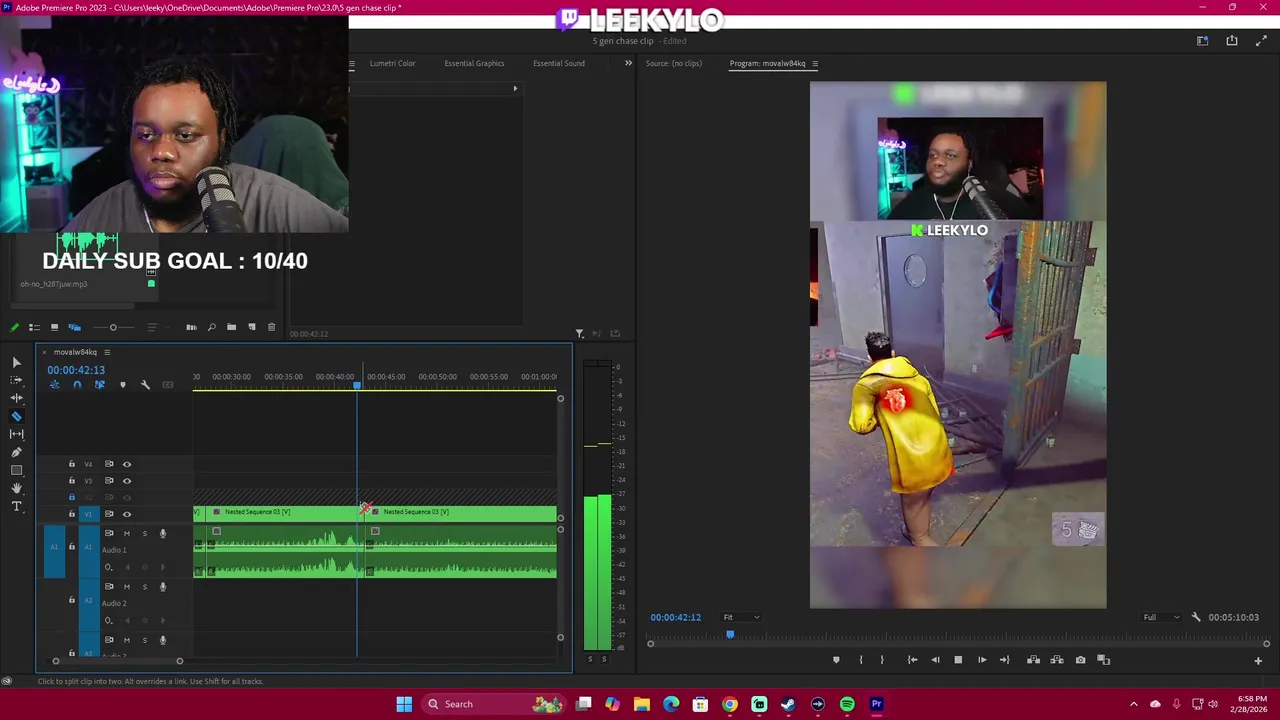Adjust the Project panel thumbnail zoom slider
Viewport: 1280px width, 720px height.
click(113, 327)
